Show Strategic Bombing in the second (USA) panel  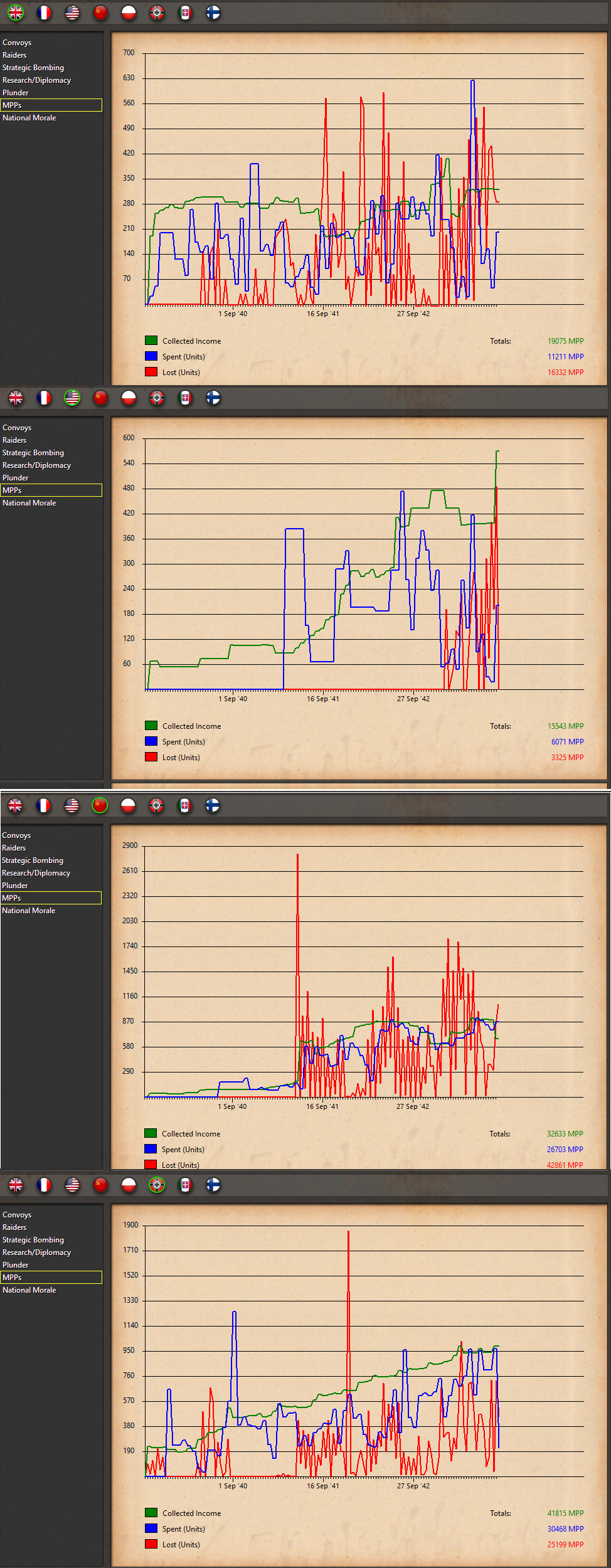33,453
